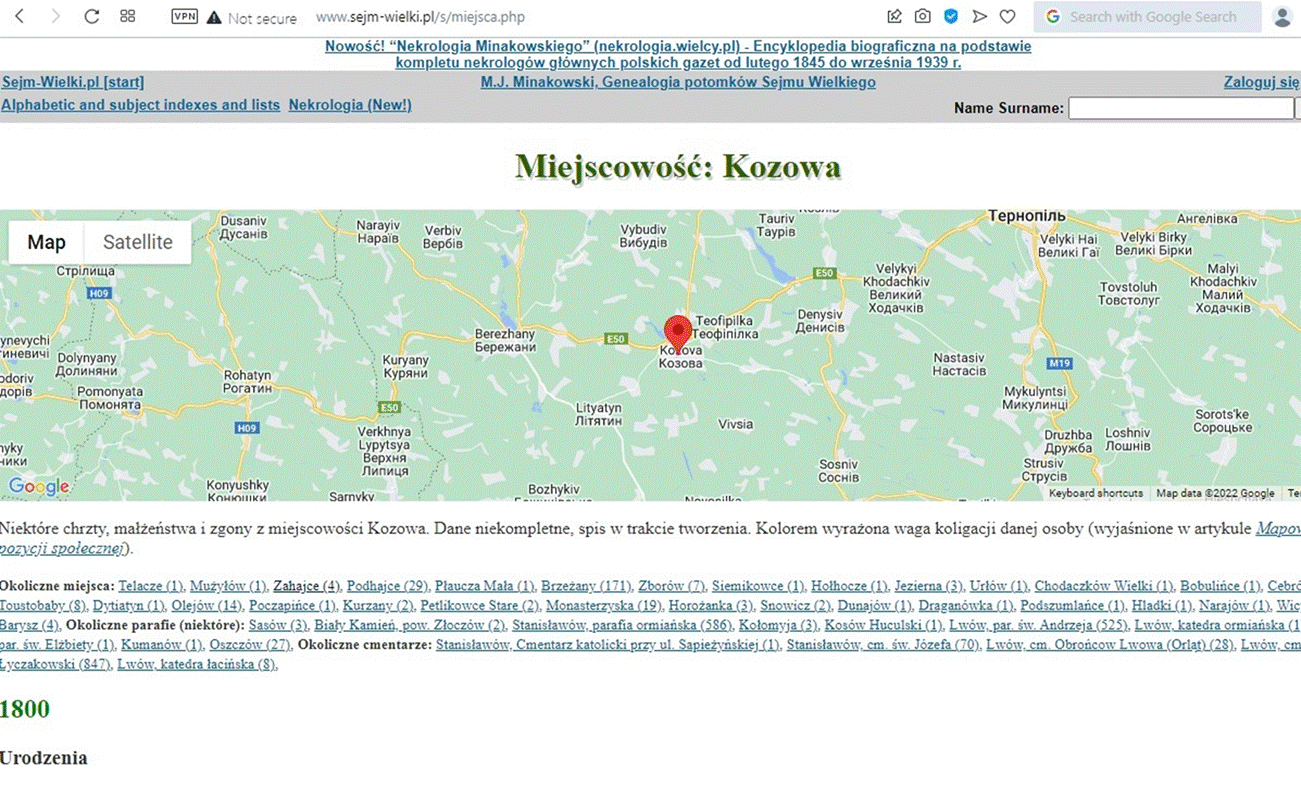Open the Kurzany (2) place link
Image resolution: width=1301 pixels, height=786 pixels.
[x=378, y=606]
